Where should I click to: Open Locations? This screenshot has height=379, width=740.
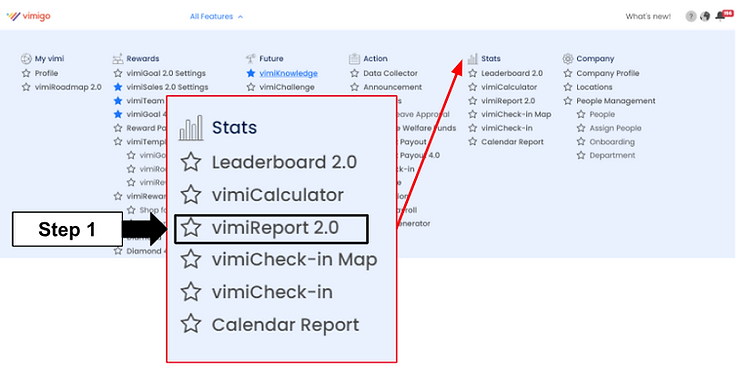594,87
